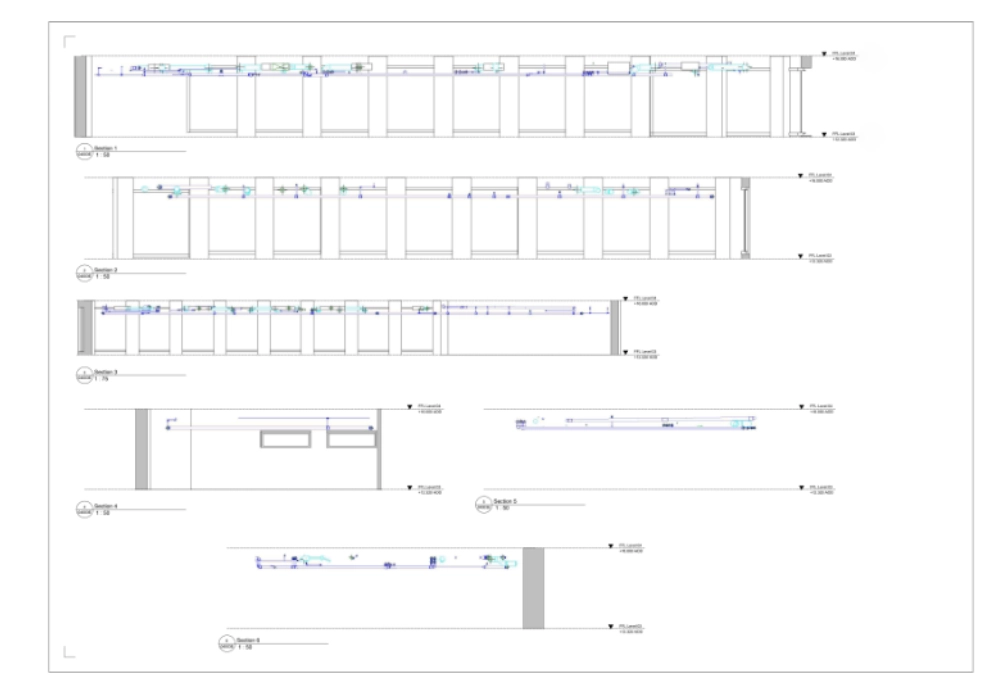Select Section 2 upper level marker triangle
The image size is (1001, 692).
click(799, 177)
